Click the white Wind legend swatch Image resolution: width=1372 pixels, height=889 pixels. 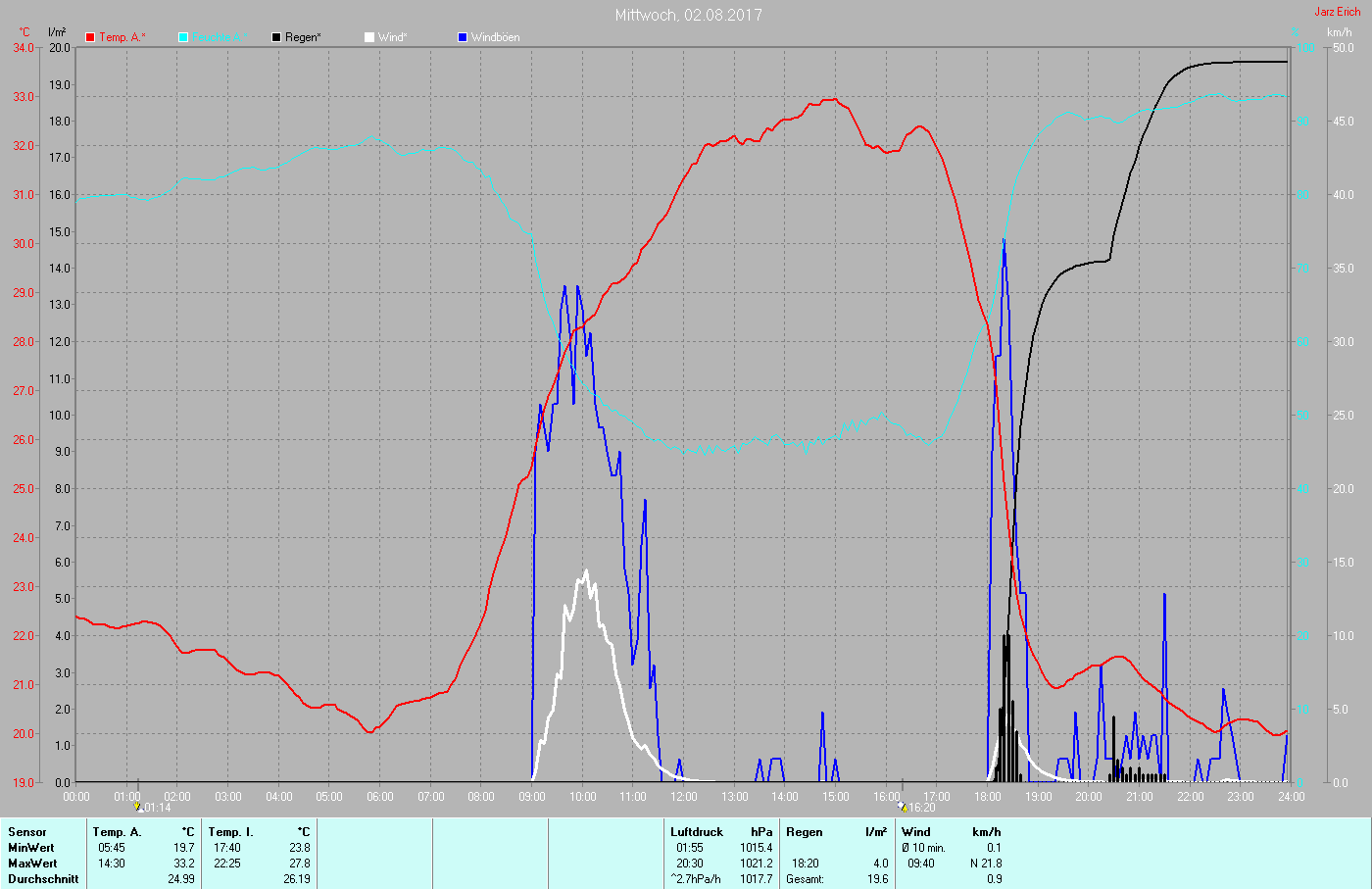pyautogui.click(x=369, y=37)
